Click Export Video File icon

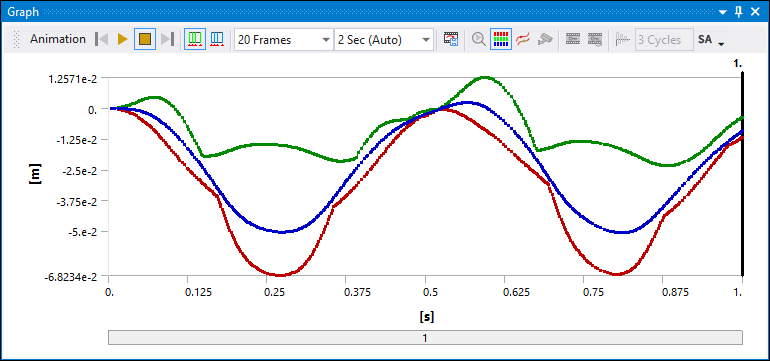click(451, 39)
